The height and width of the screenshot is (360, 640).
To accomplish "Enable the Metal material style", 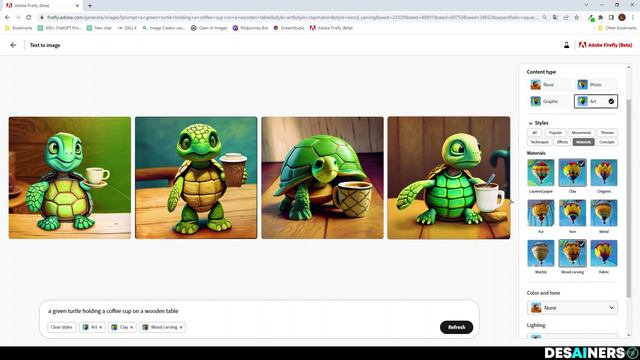I will click(x=604, y=213).
